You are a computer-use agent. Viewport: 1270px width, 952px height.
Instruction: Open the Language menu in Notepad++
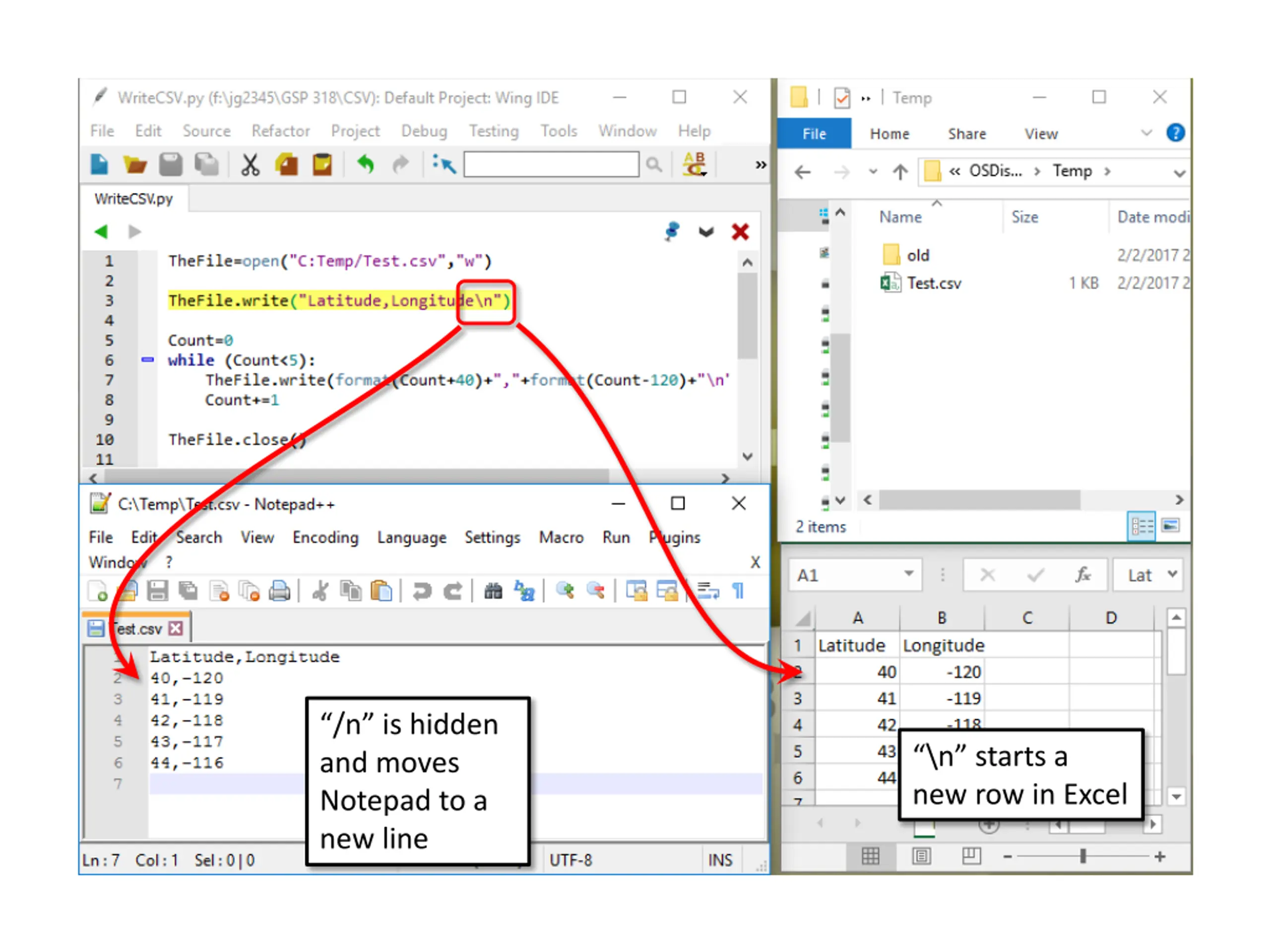412,537
